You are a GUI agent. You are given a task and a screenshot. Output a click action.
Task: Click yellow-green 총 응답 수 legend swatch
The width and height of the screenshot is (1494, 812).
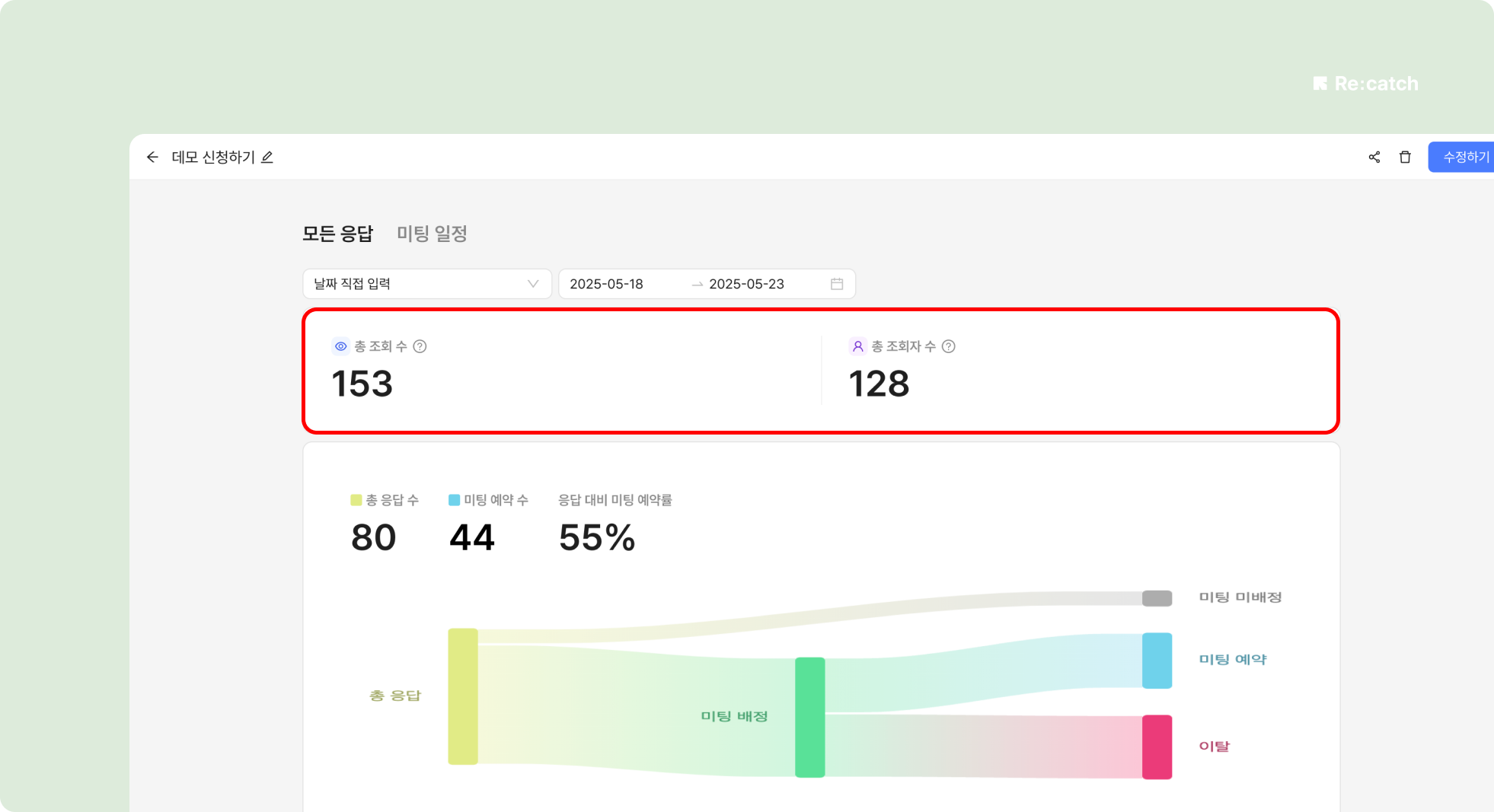[x=356, y=500]
